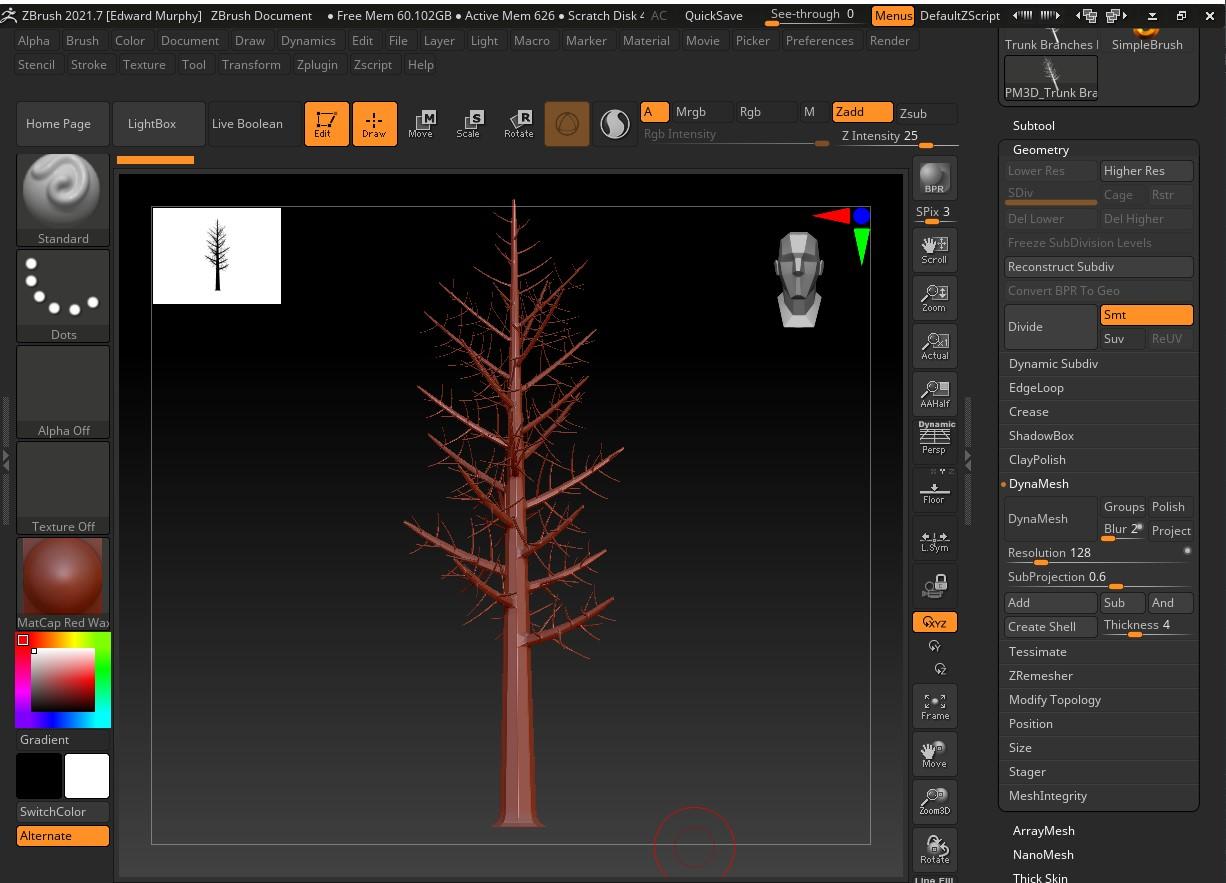Switch to the Scale tool
The height and width of the screenshot is (883, 1226).
coord(468,124)
